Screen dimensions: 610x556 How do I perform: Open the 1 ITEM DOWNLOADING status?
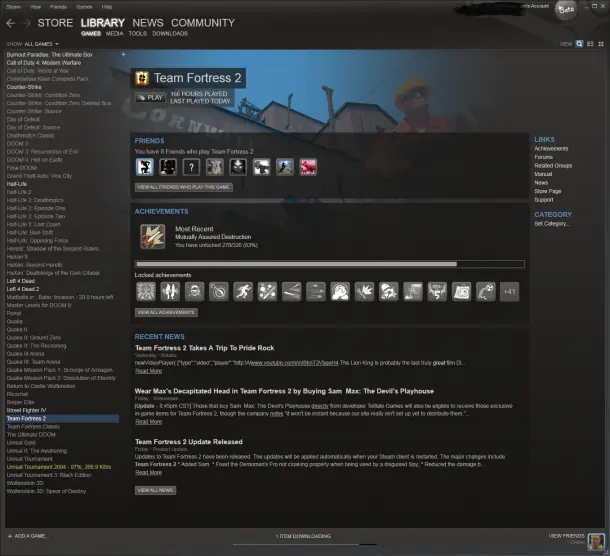coord(303,536)
